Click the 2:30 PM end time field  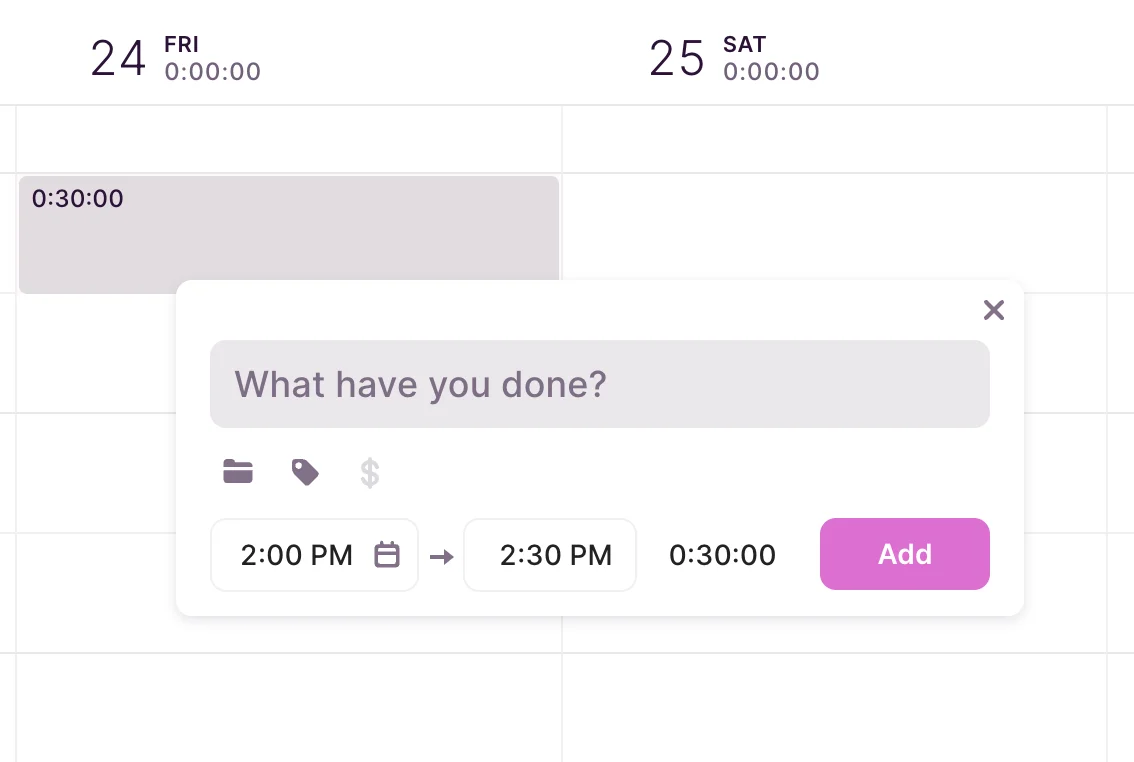[x=555, y=555]
